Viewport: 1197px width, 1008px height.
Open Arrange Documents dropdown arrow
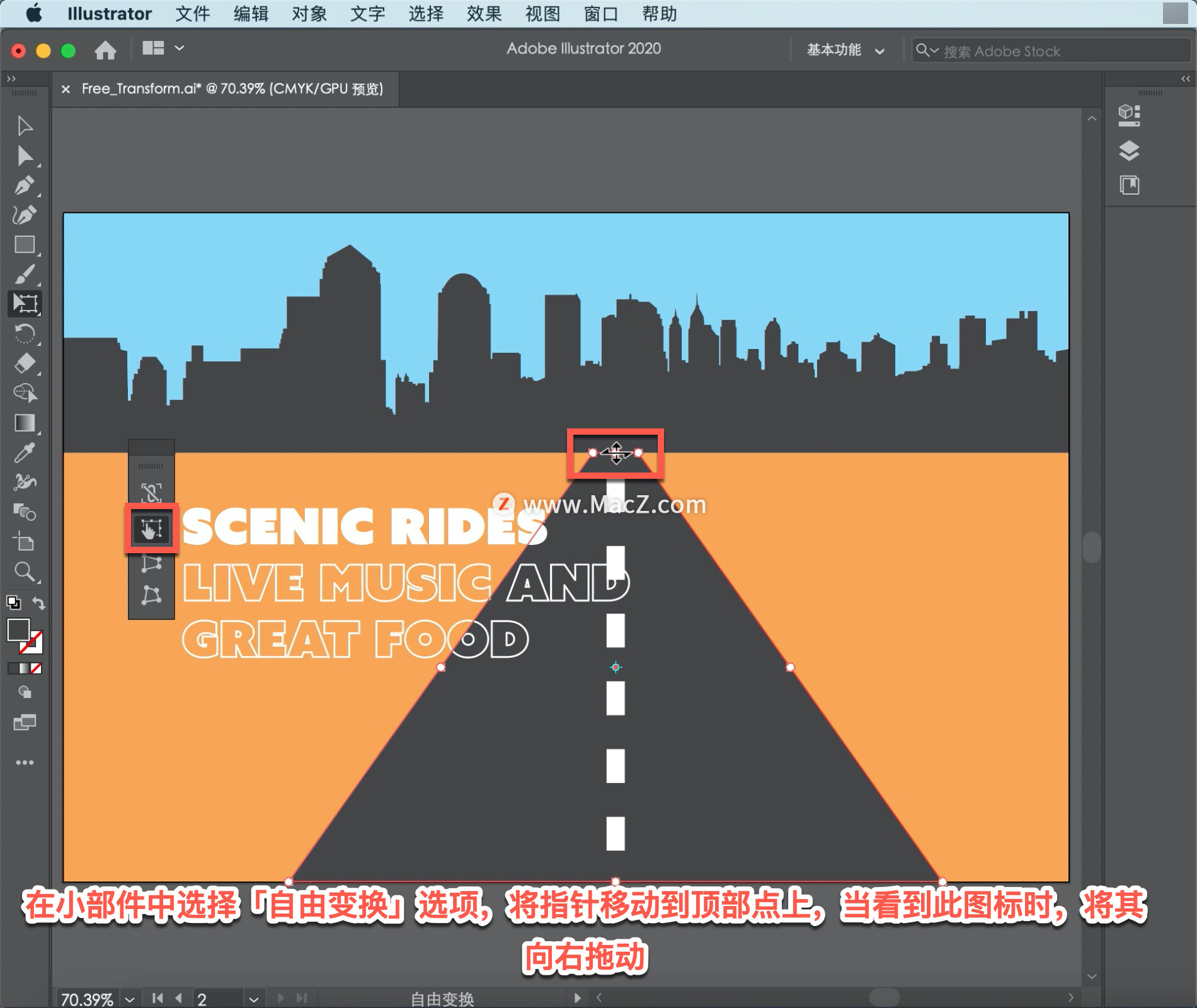pos(180,48)
